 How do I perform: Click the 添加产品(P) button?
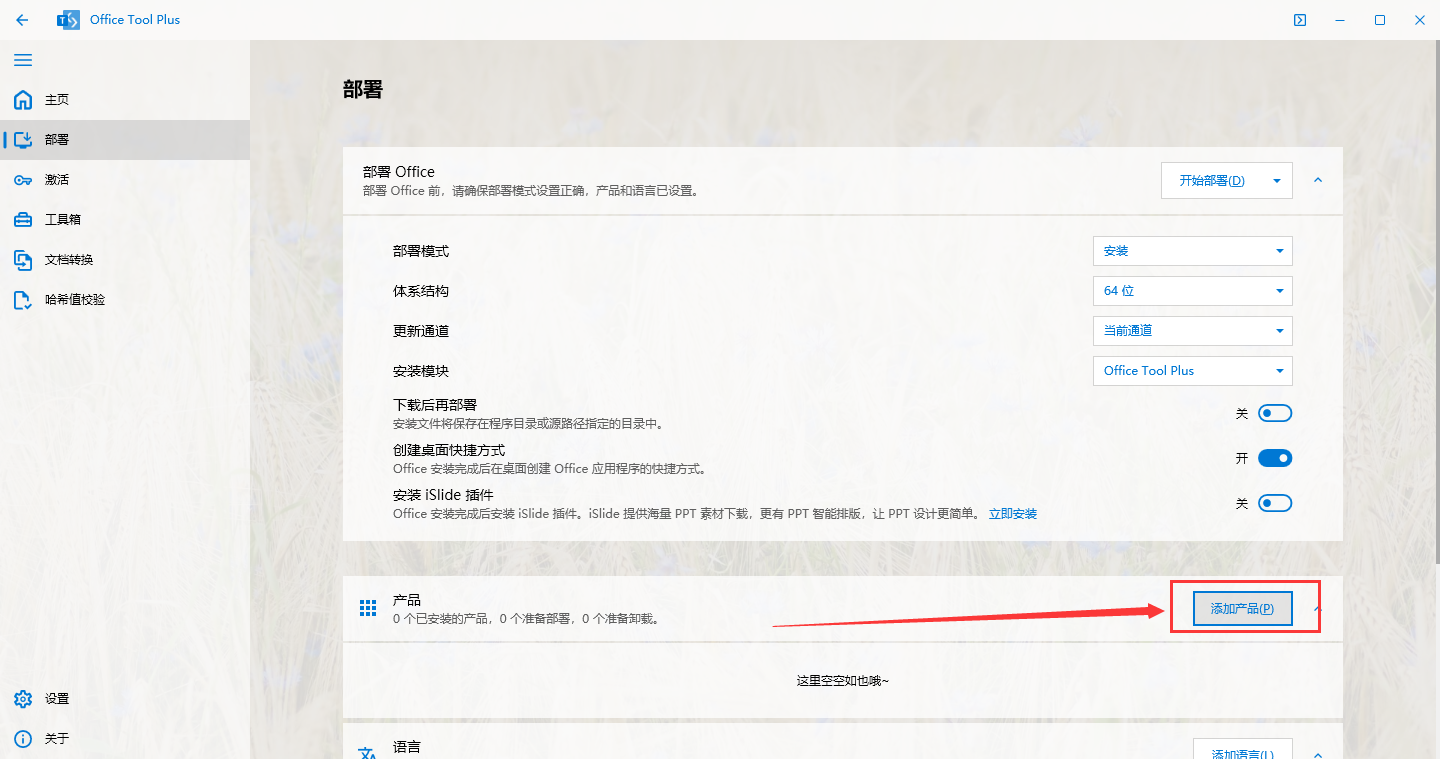[1241, 608]
